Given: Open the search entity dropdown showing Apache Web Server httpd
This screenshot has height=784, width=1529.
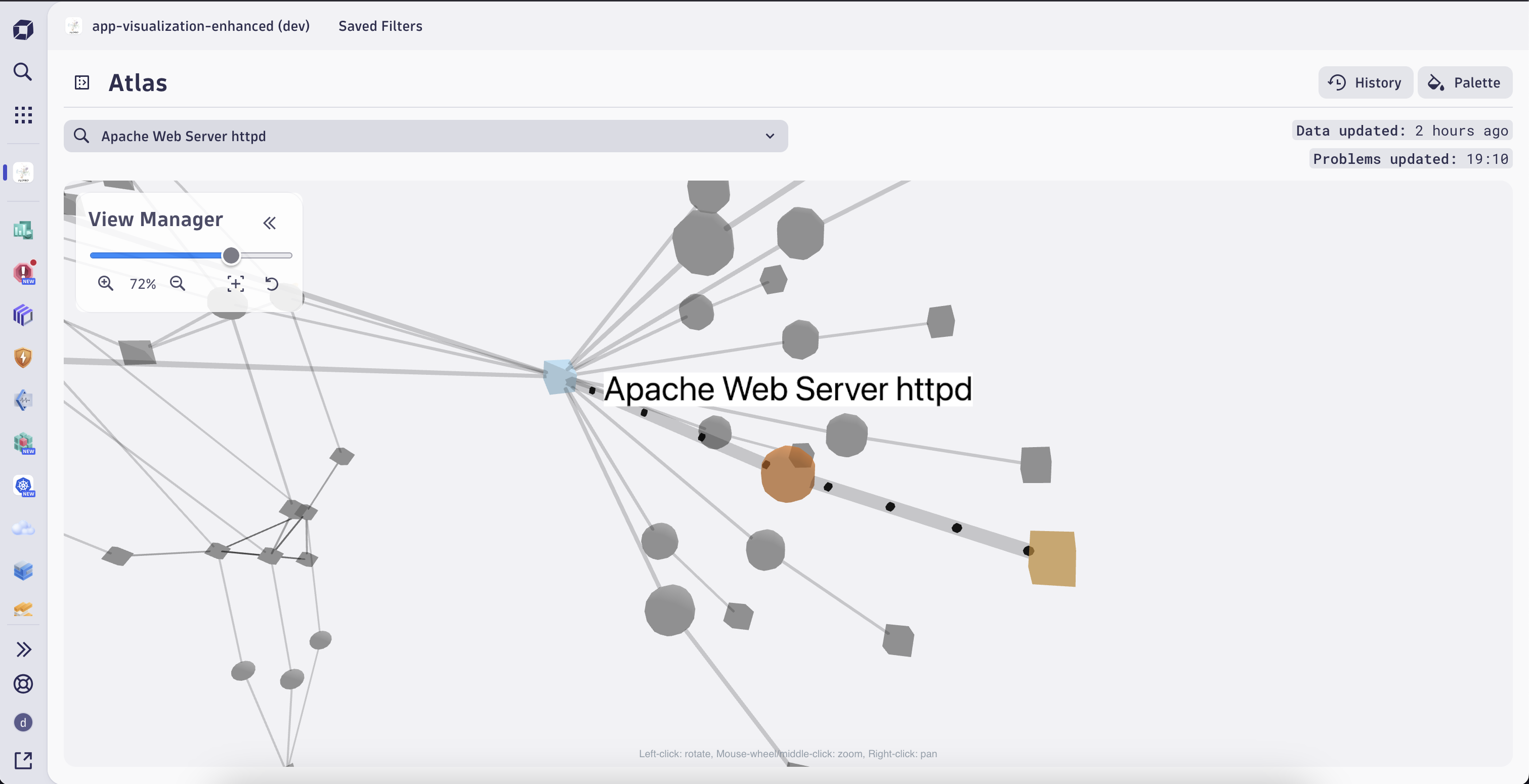Looking at the screenshot, I should [769, 136].
